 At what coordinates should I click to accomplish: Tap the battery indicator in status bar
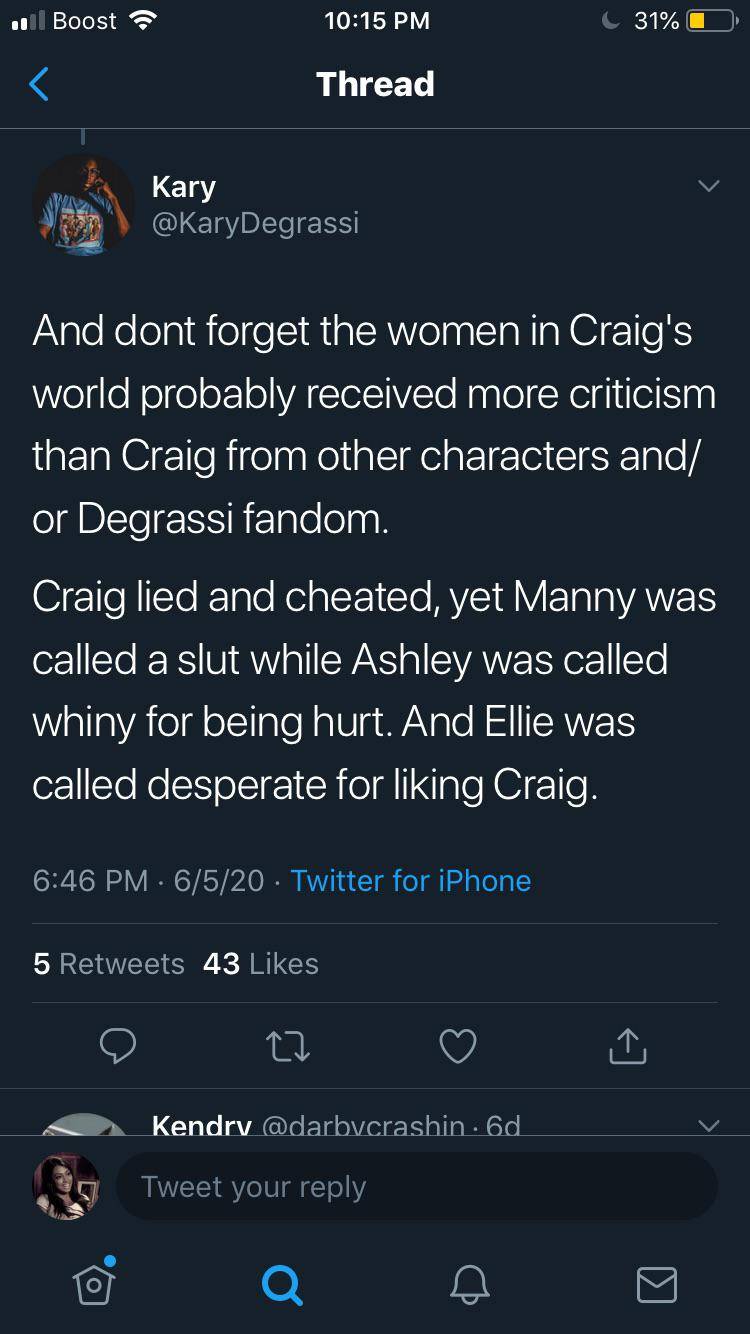coord(710,21)
